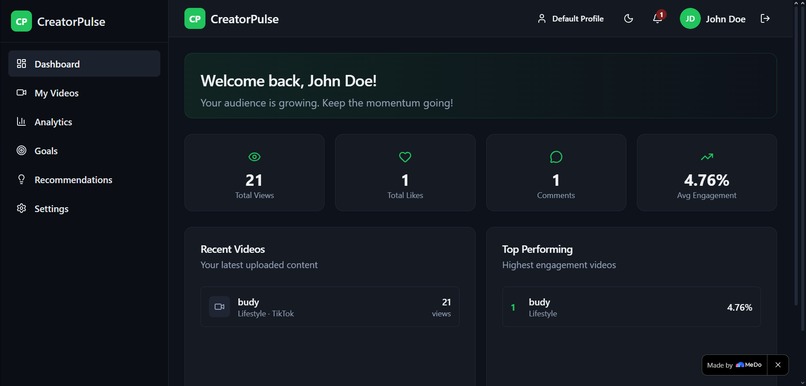Click the 4.76% value in Top Performing

(740, 307)
